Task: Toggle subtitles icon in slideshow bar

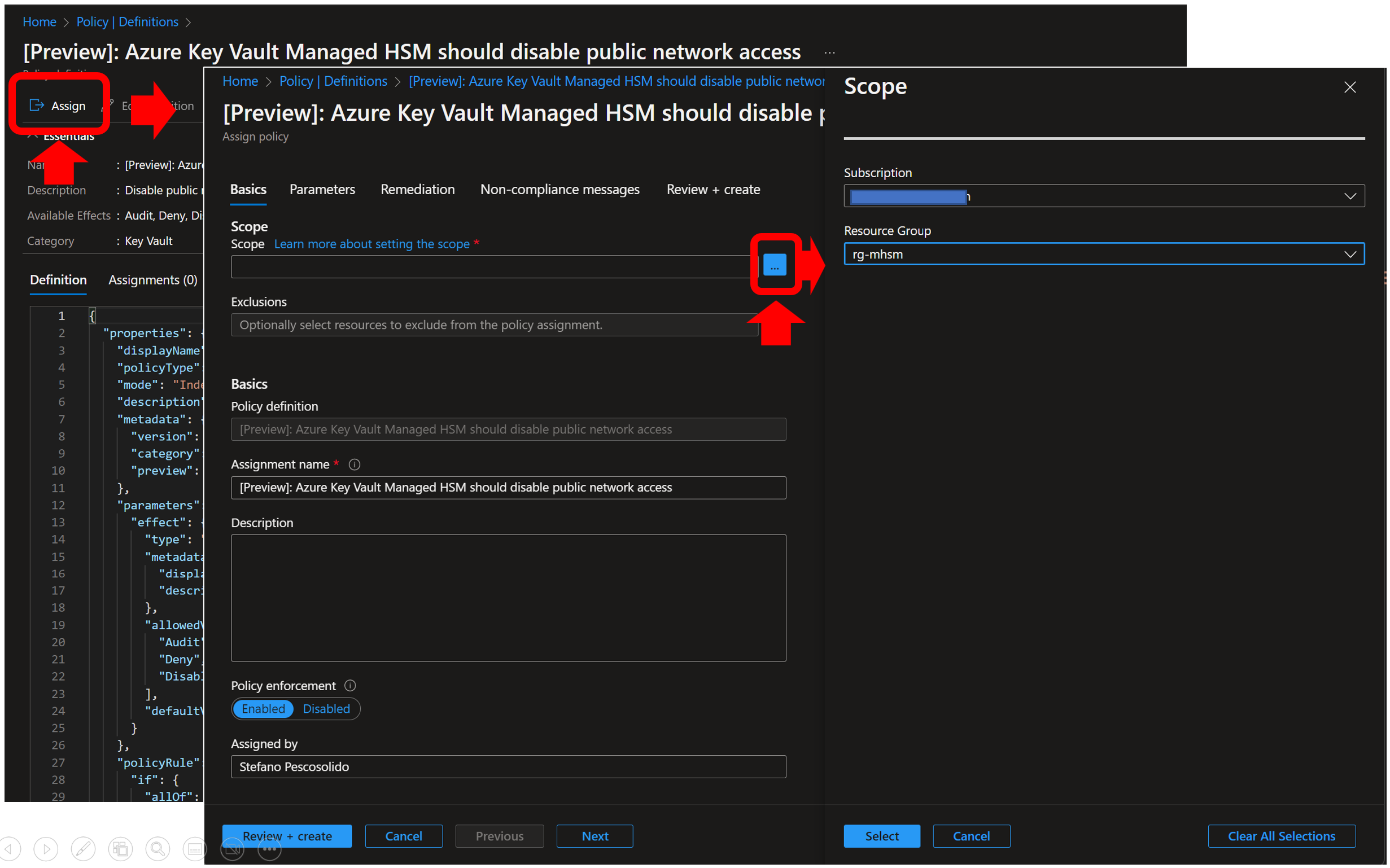Action: (x=195, y=850)
